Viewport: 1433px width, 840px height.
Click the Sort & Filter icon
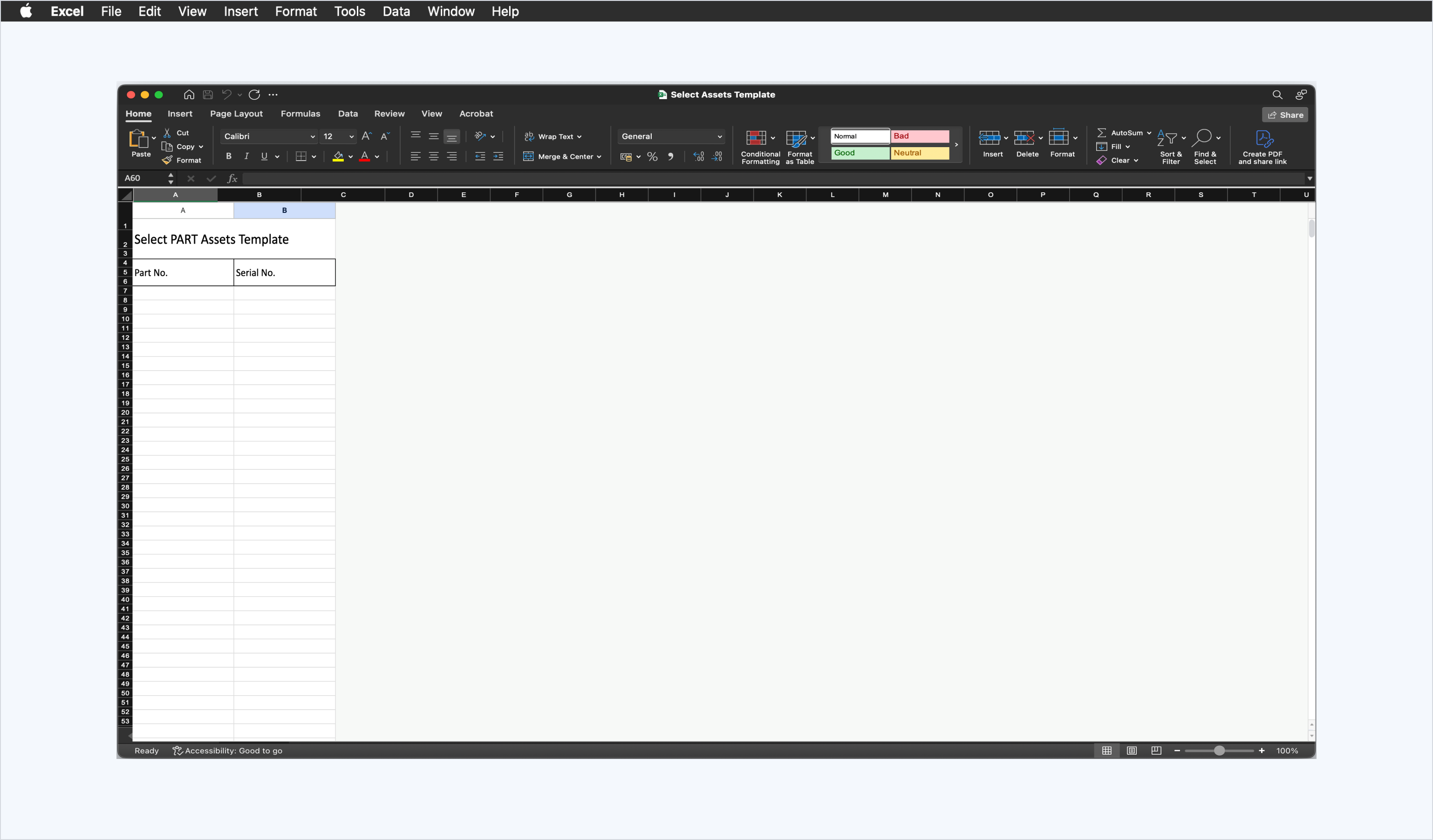coord(1167,138)
